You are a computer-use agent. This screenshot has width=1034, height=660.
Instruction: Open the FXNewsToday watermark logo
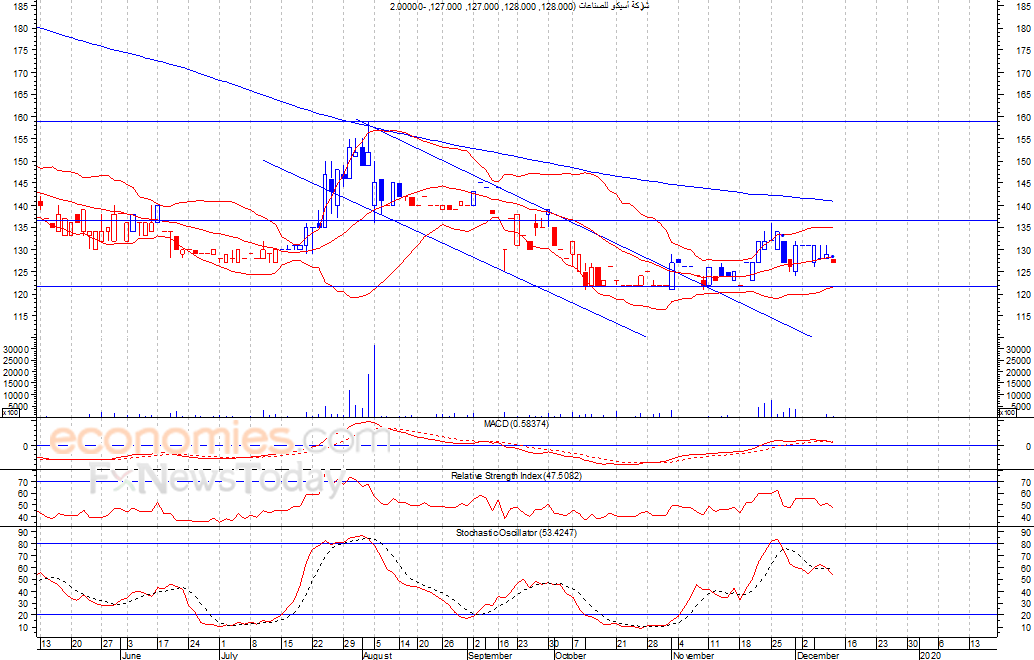tap(216, 481)
